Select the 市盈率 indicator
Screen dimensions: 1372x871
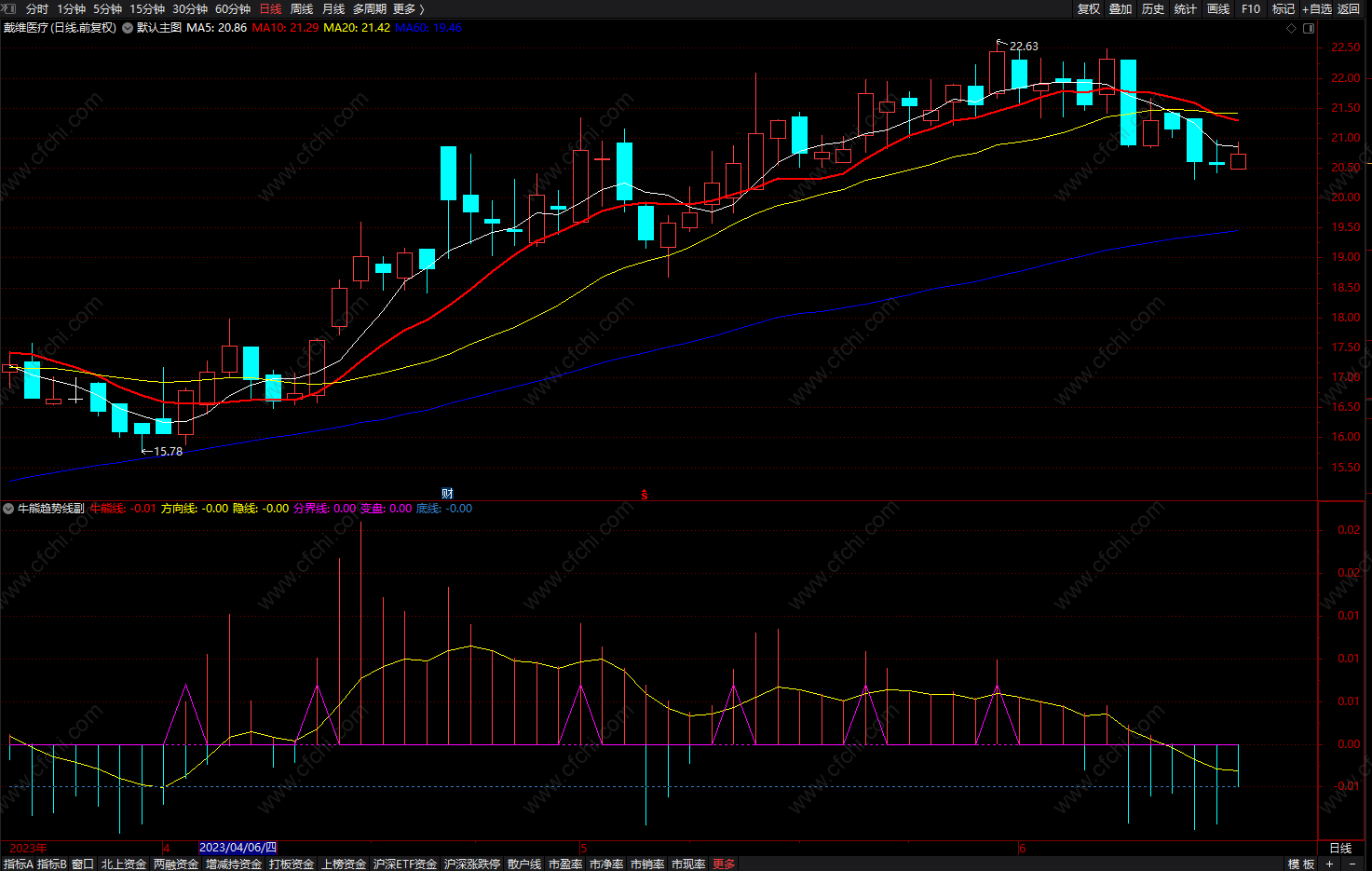point(565,864)
